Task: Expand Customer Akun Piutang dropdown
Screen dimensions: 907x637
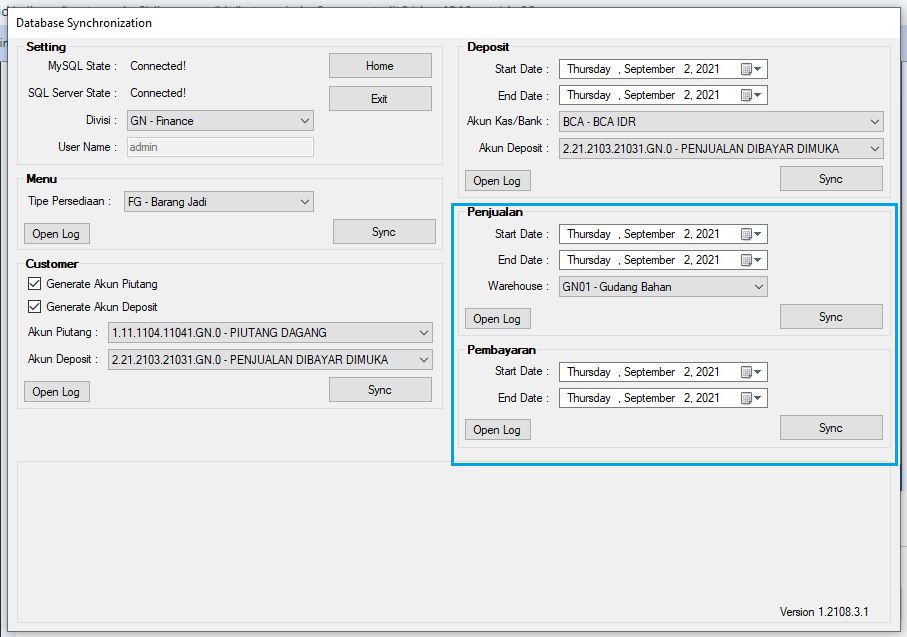Action: point(423,333)
